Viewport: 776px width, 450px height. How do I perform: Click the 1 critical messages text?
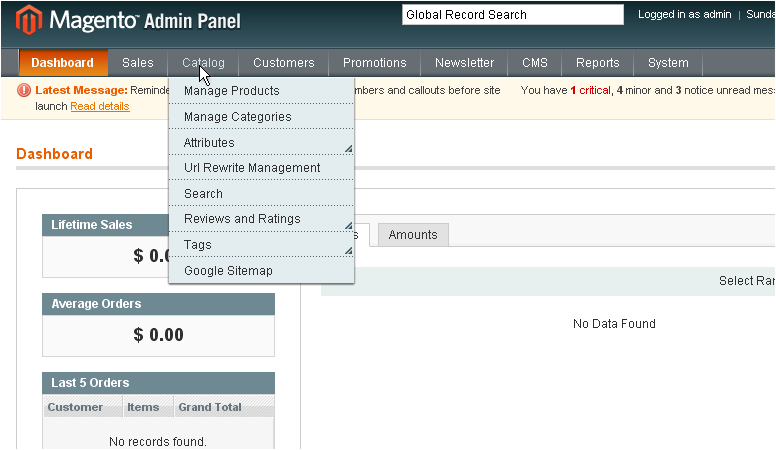click(x=590, y=90)
